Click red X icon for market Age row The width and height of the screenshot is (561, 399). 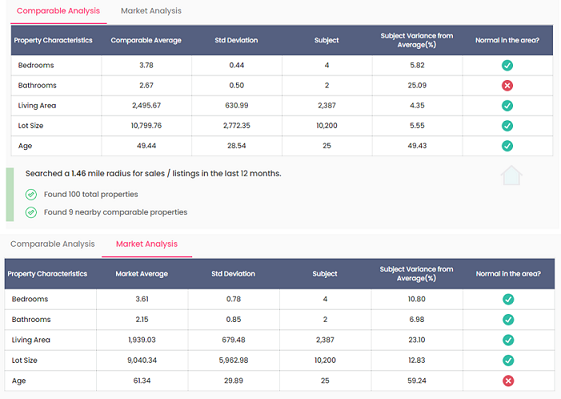click(508, 381)
